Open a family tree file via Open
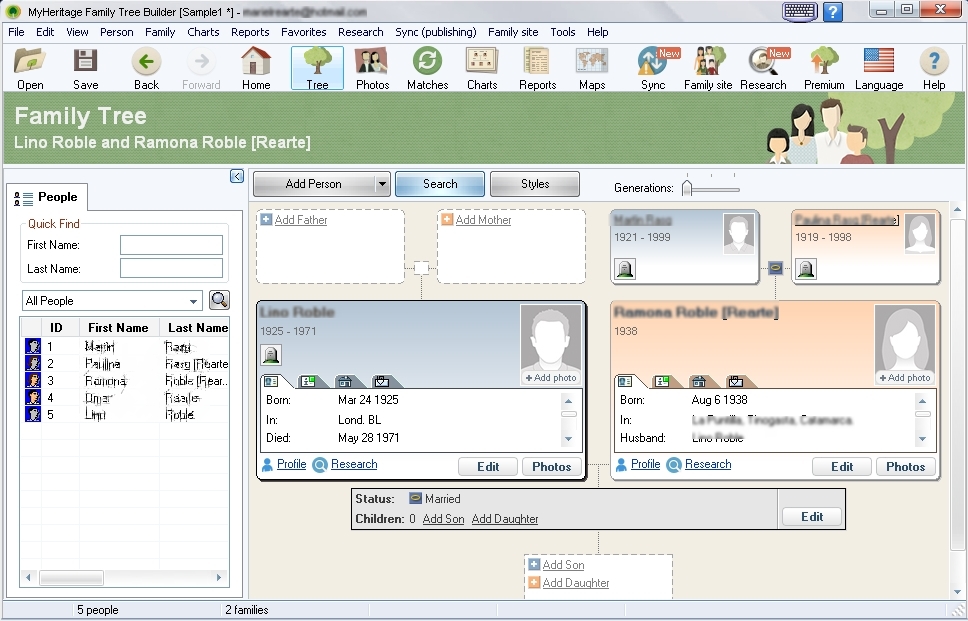 click(x=30, y=69)
